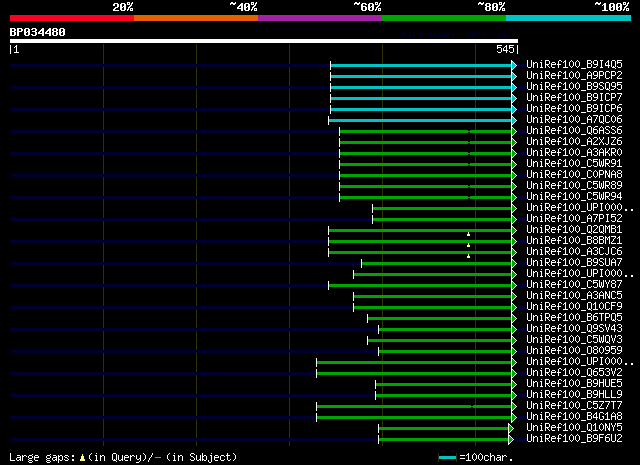The width and height of the screenshot is (640, 465).
Task: Click the query end position label 545
Action: [505, 49]
